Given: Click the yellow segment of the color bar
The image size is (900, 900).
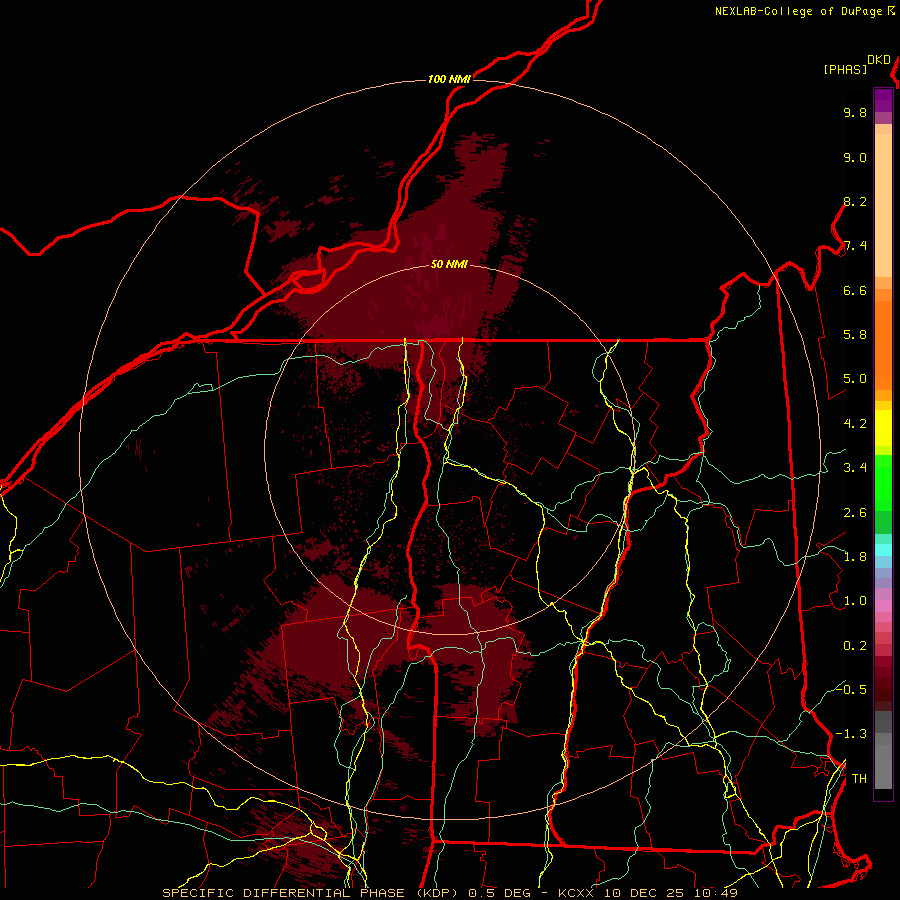Looking at the screenshot, I should click(883, 428).
